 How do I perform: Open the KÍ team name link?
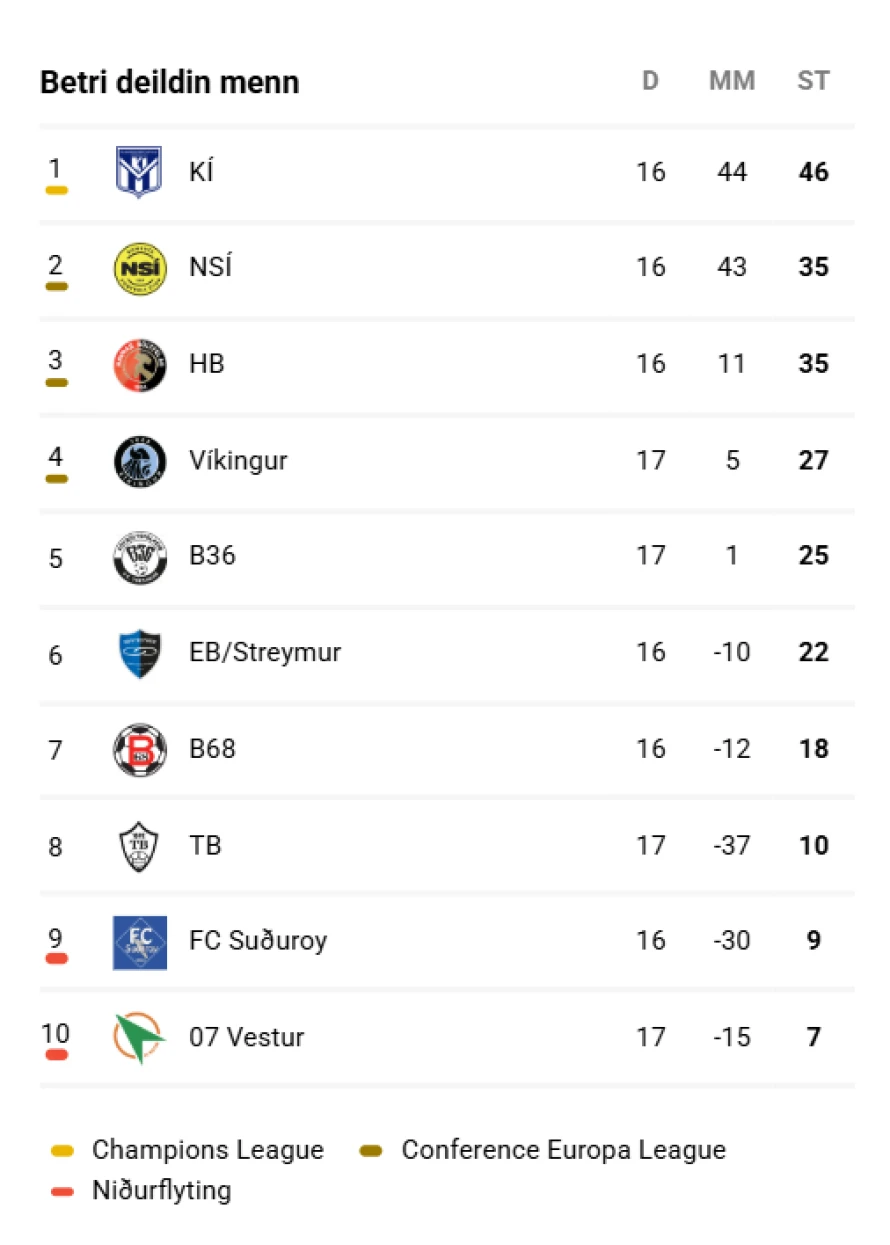pyautogui.click(x=201, y=172)
